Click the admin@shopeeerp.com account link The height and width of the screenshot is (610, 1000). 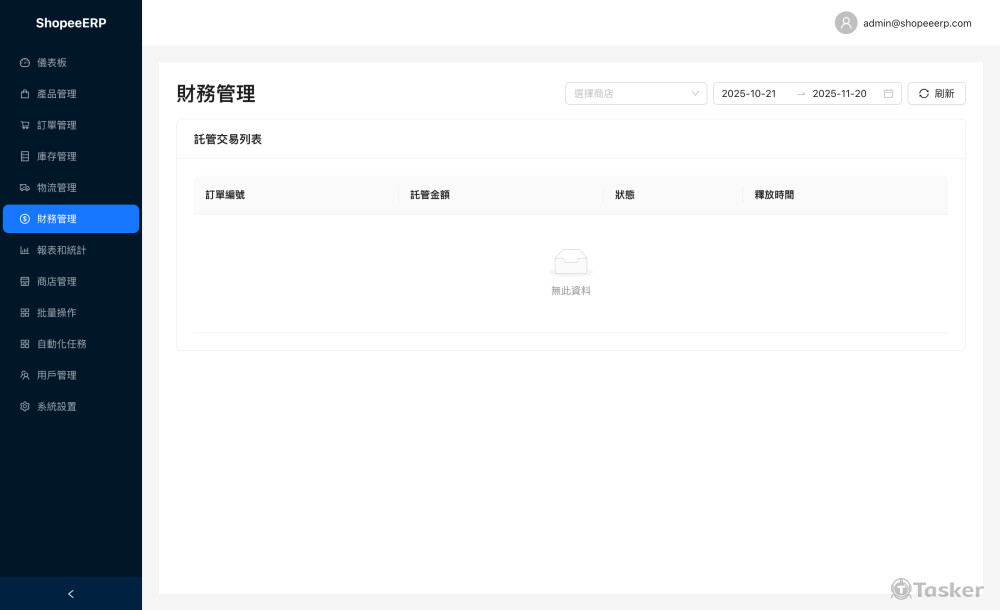click(917, 23)
